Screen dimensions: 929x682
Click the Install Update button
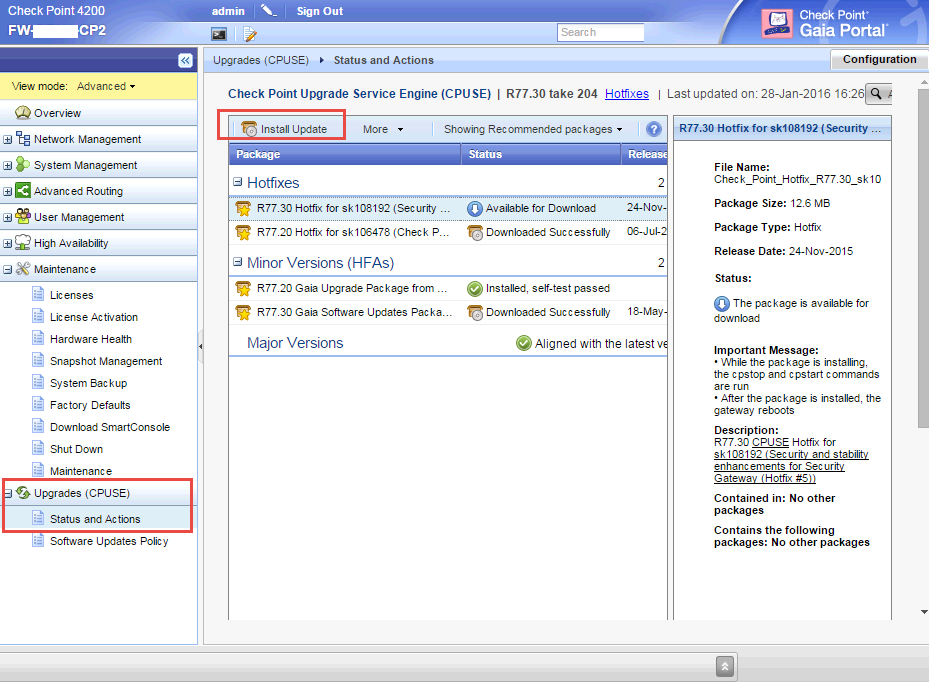(284, 129)
